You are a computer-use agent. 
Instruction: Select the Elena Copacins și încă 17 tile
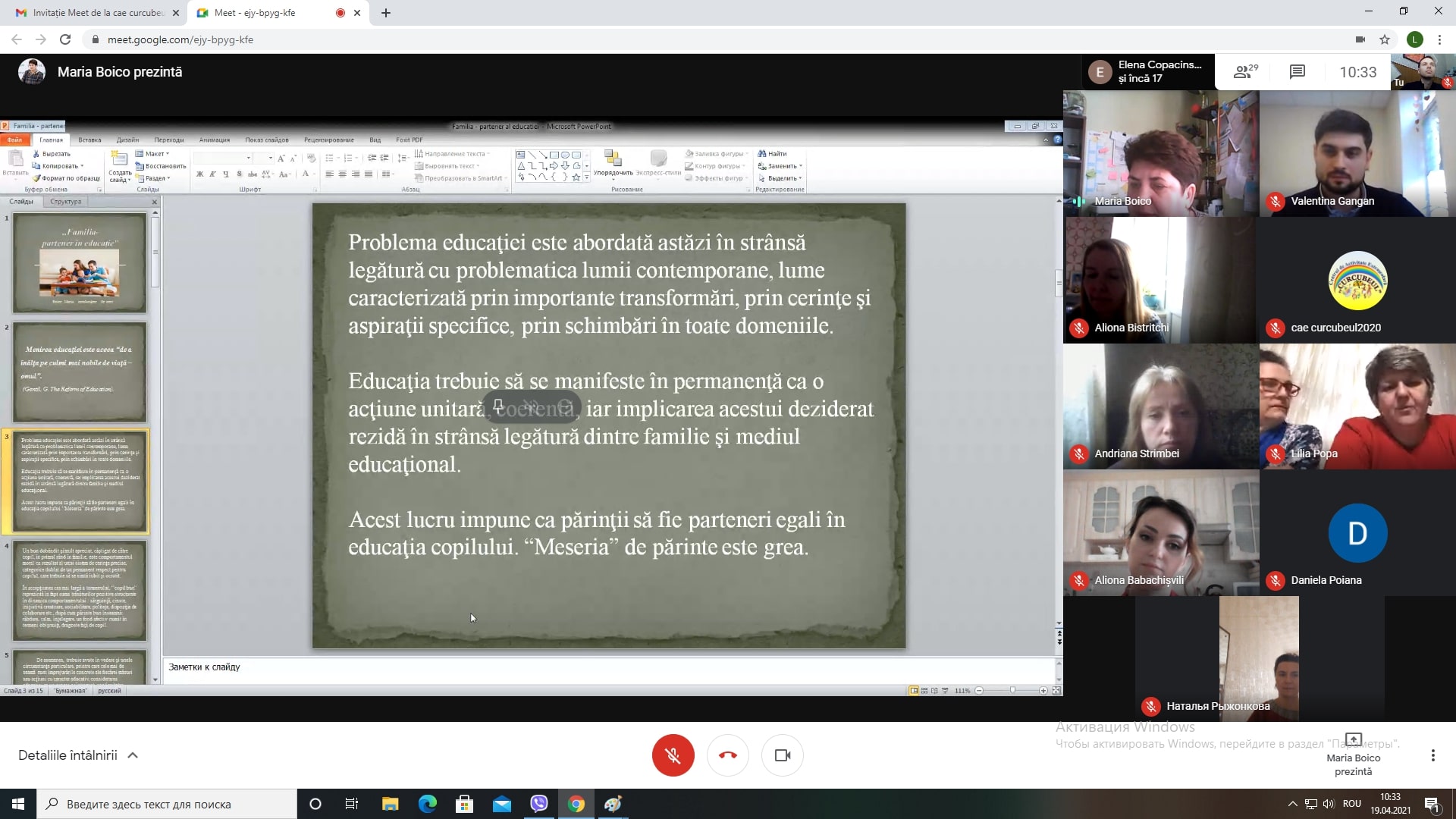pyautogui.click(x=1145, y=72)
